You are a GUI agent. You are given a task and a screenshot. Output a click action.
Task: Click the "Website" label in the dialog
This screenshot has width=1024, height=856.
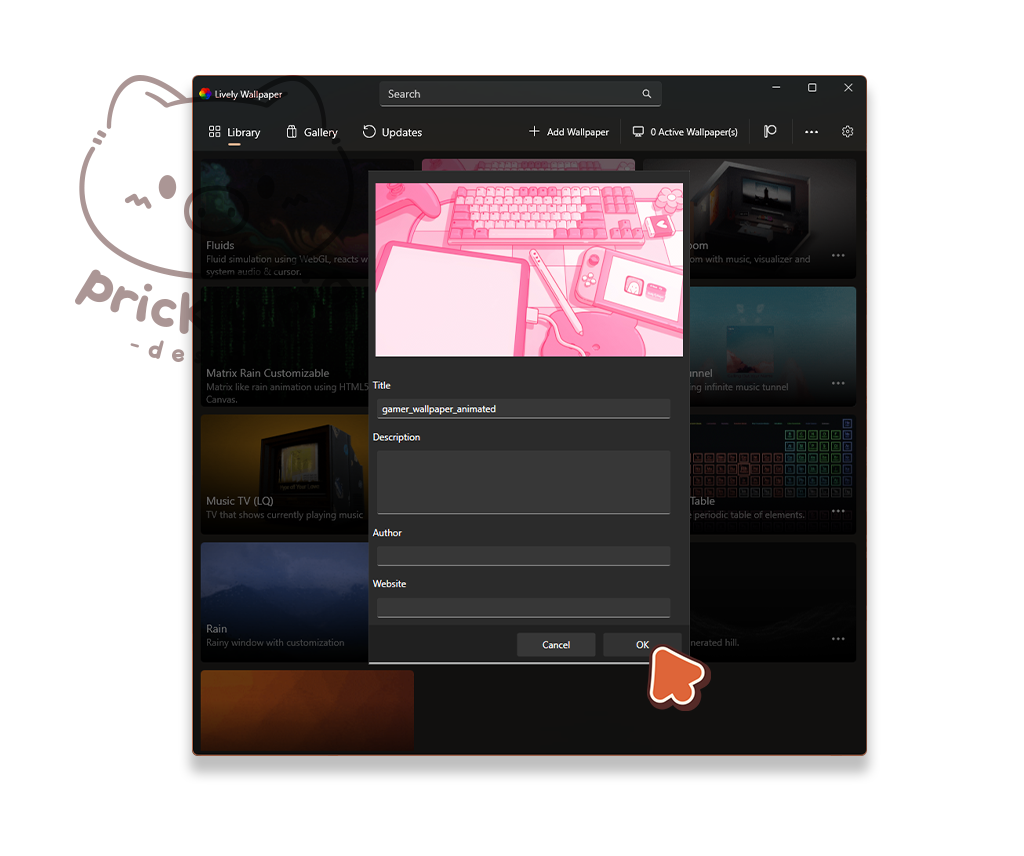pos(389,584)
